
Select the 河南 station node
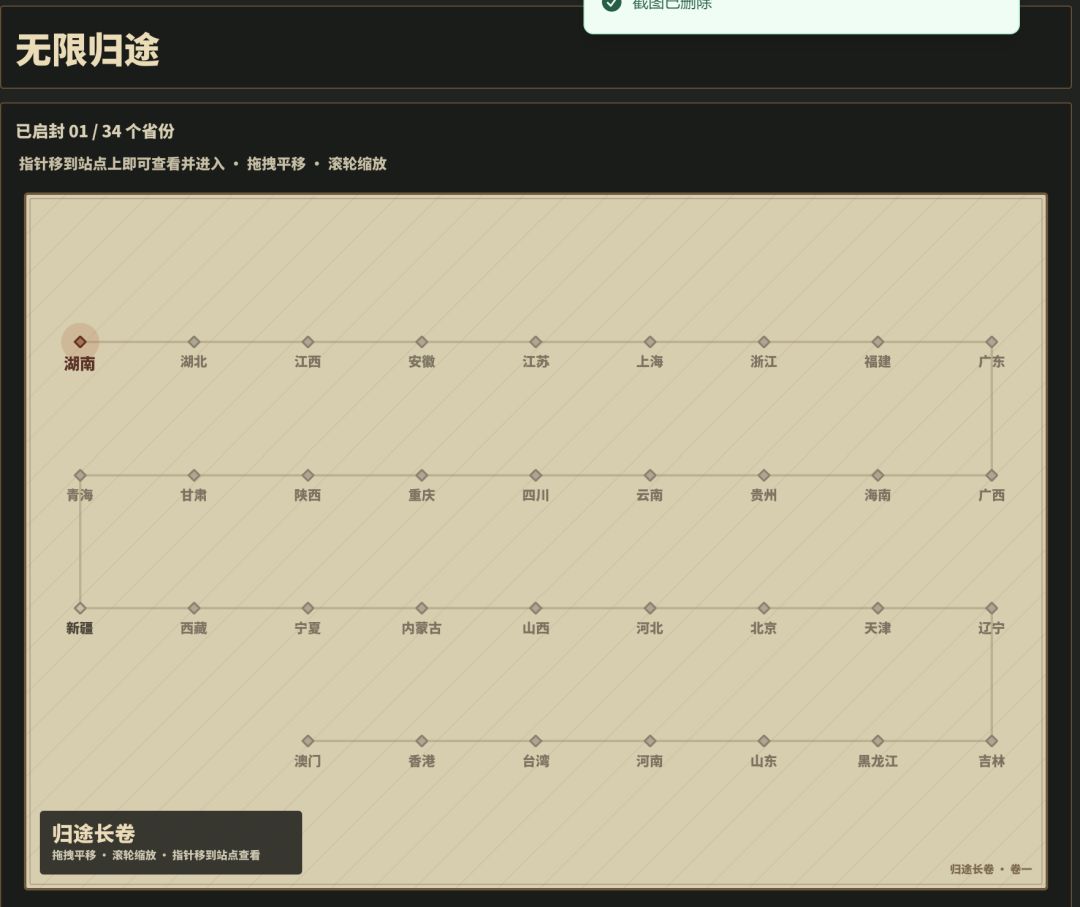pos(650,741)
